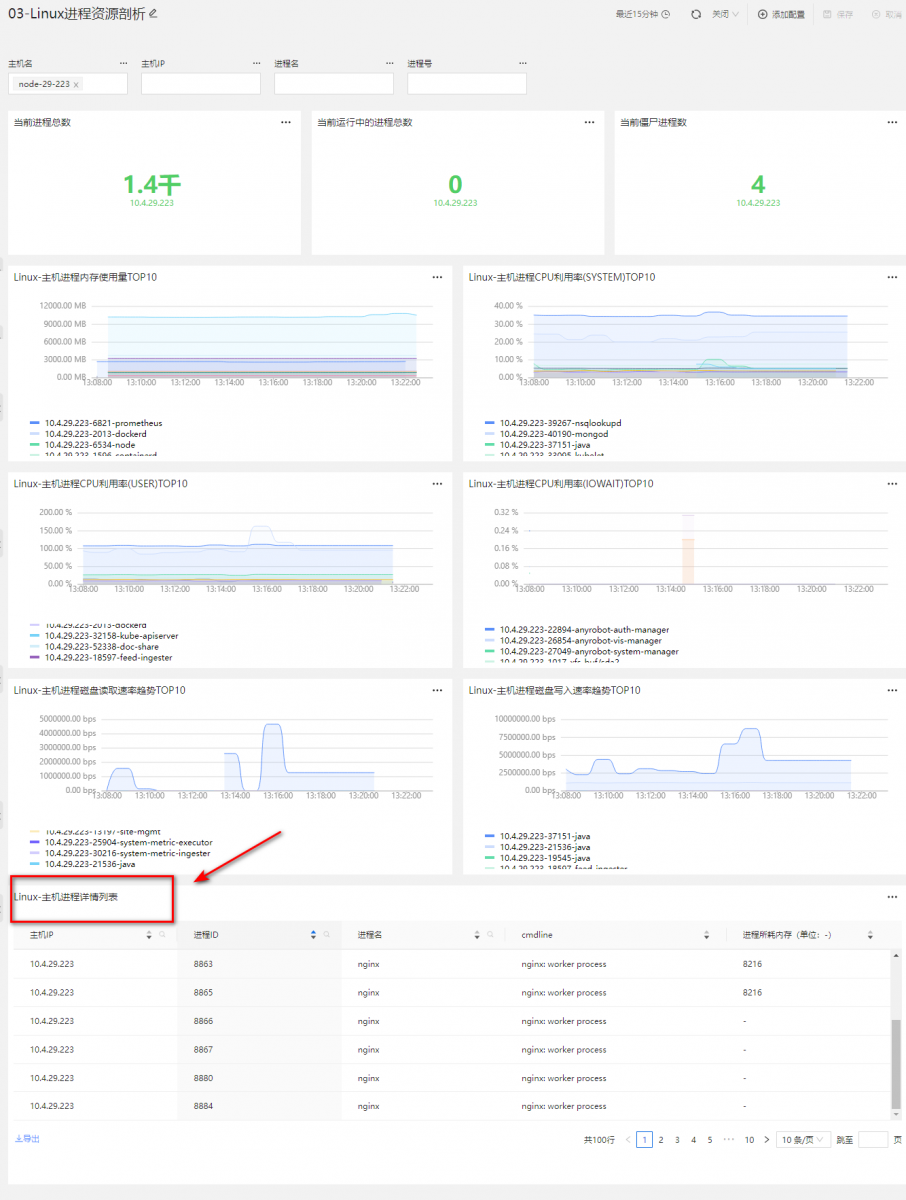Viewport: 906px width, 1200px height.
Task: Click the search icon in 进程名 column header
Action: point(491,935)
